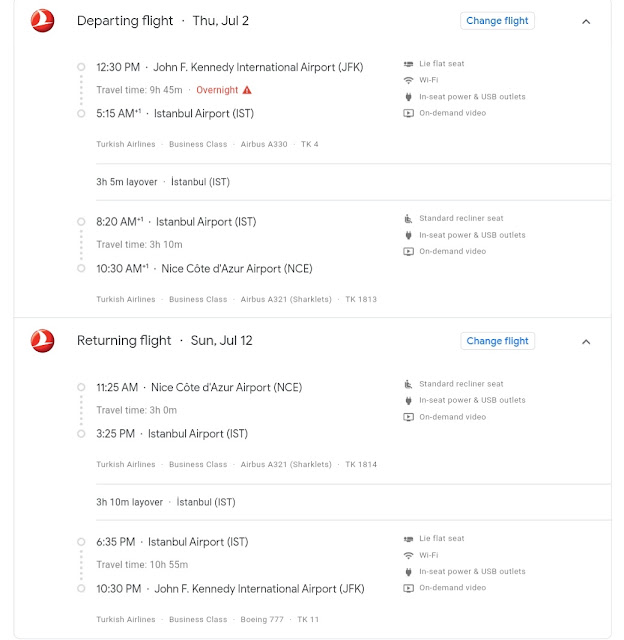Change the returning flight on Sun, Jul 12
Screen dimensions: 624x640
(x=497, y=341)
